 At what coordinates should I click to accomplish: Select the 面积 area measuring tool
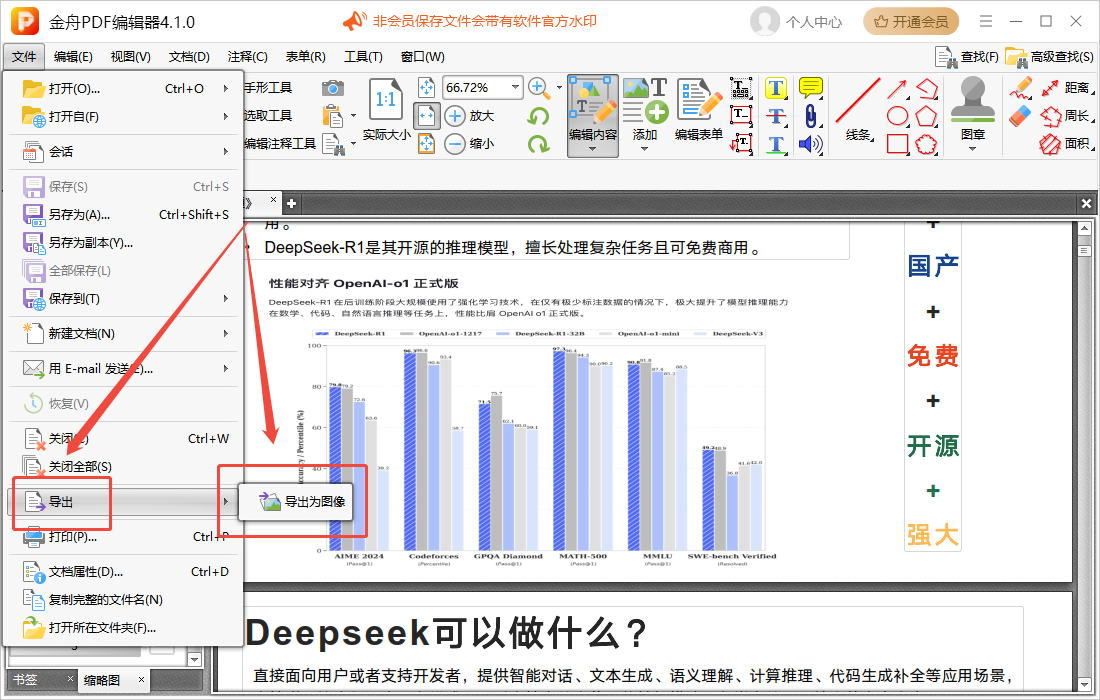click(x=1065, y=144)
